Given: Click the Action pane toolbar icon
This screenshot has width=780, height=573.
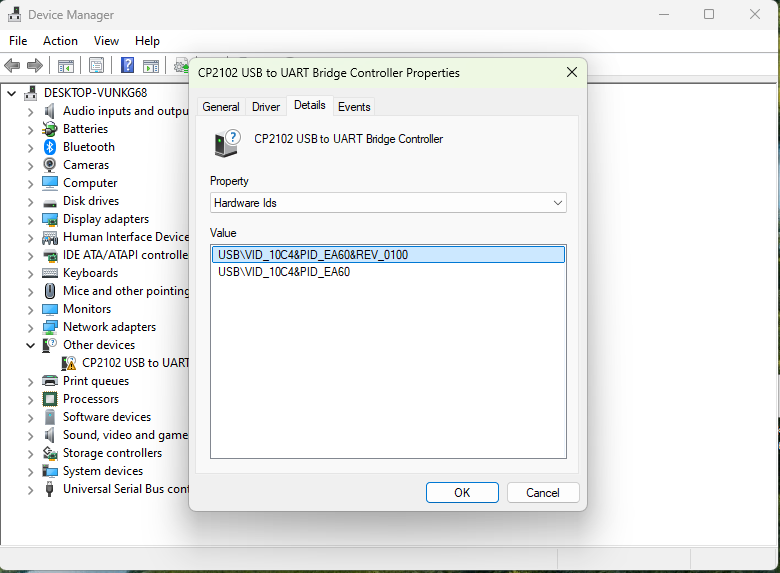Looking at the screenshot, I should (151, 65).
